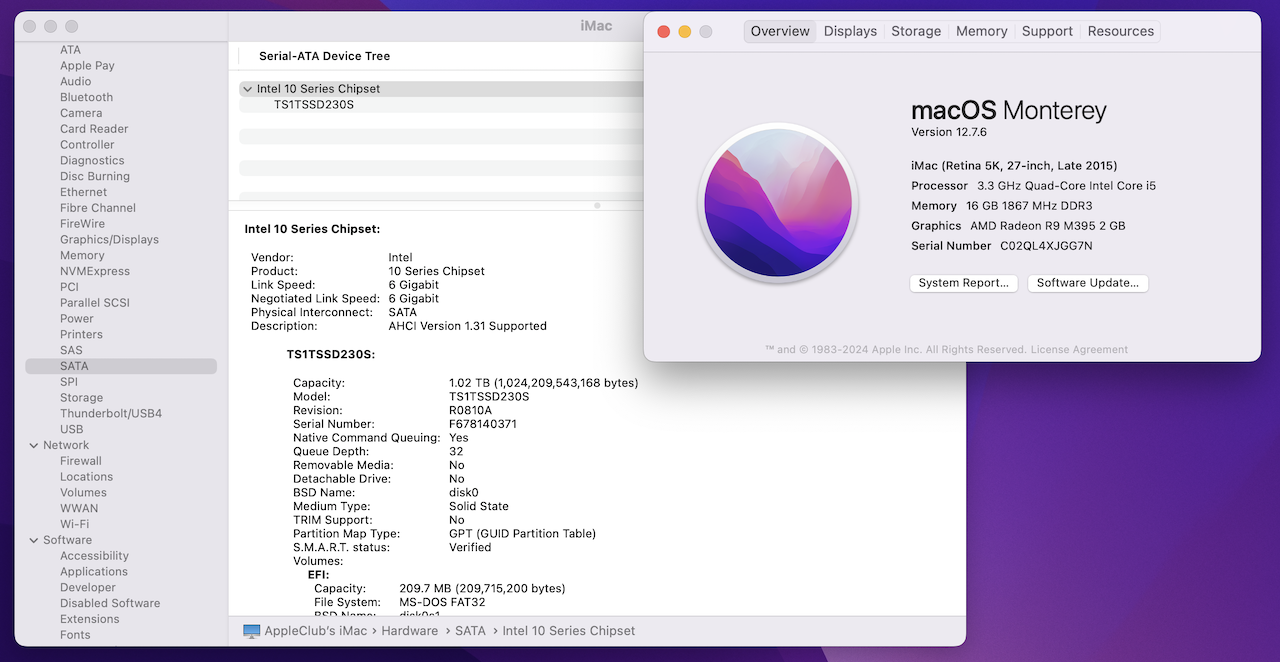Viewport: 1280px width, 662px height.
Task: Collapse the Network section in sidebar
Action: click(33, 445)
